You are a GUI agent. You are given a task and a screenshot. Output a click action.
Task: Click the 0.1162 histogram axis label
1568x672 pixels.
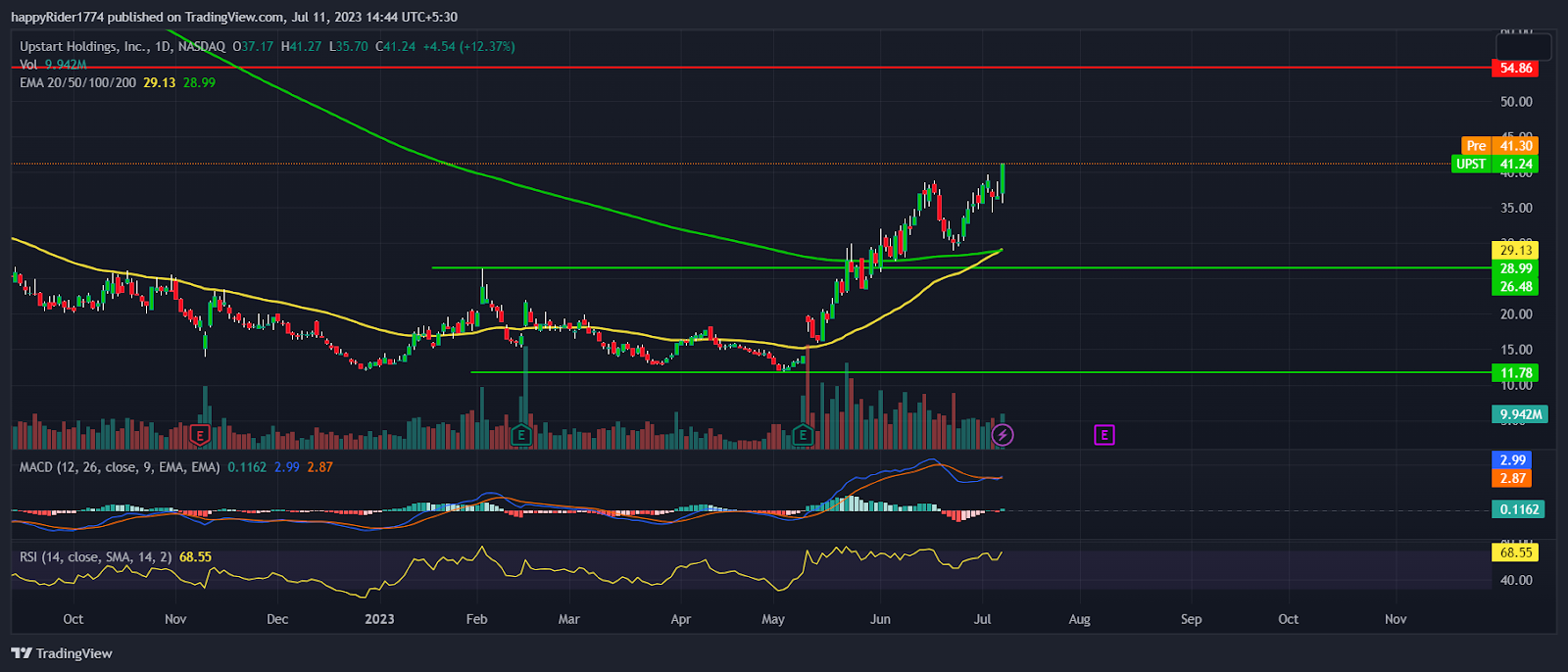(x=1518, y=509)
